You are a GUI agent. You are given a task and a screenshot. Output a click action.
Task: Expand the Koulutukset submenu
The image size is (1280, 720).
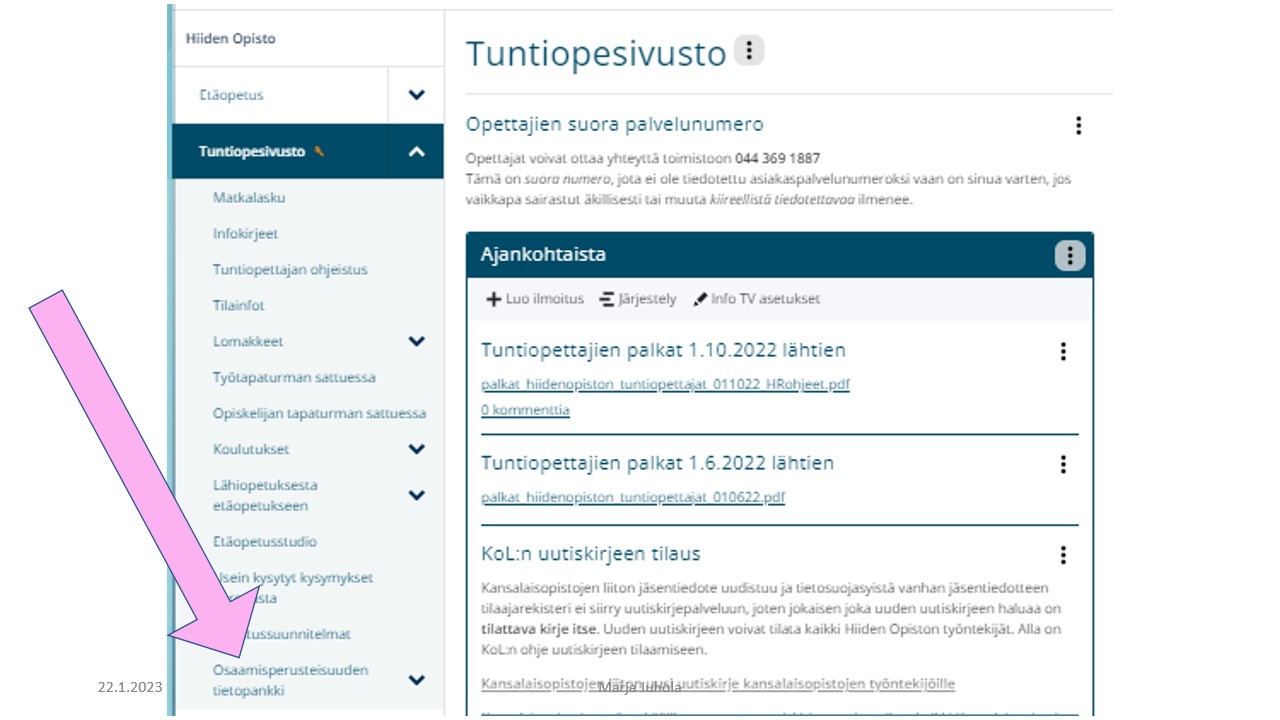(417, 449)
